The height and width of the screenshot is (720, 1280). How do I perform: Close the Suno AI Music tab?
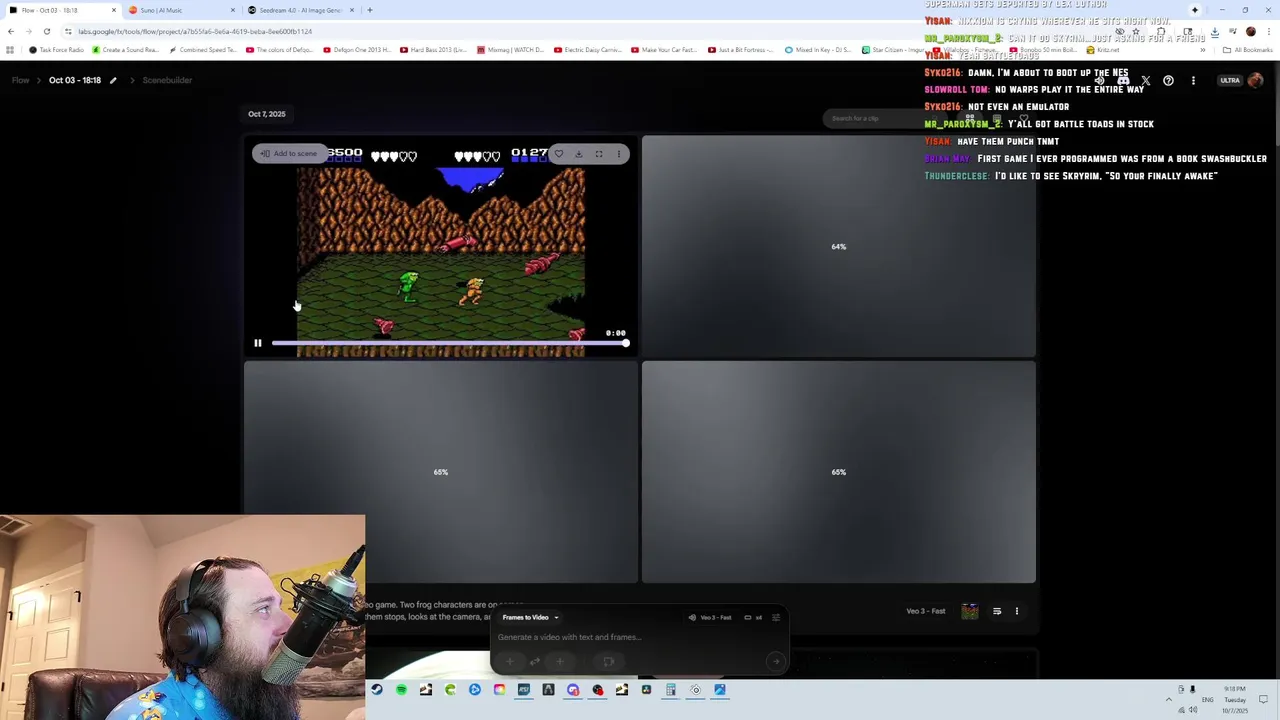click(x=233, y=10)
